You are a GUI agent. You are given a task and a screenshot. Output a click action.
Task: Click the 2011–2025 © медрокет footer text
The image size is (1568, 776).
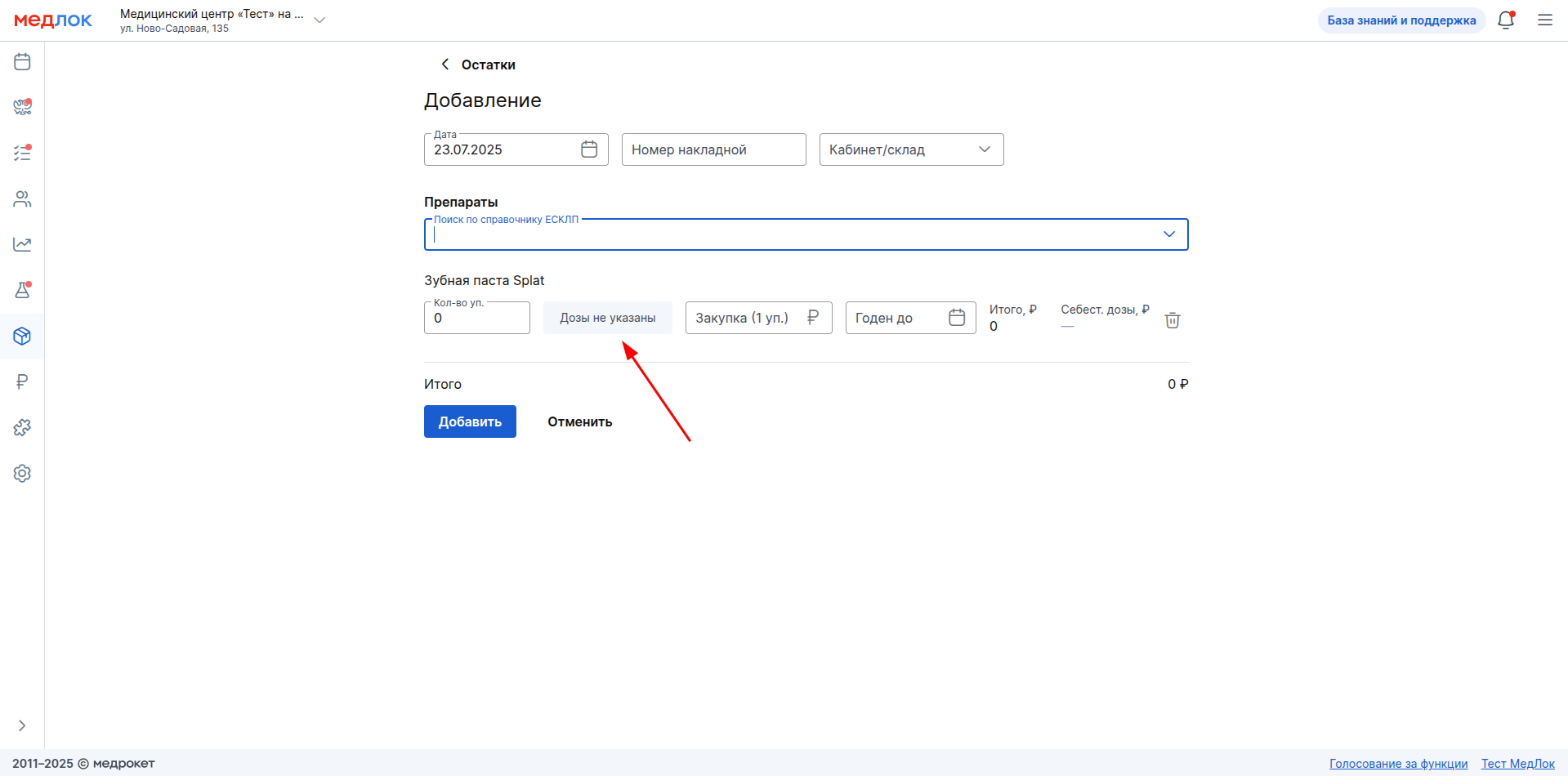(83, 763)
